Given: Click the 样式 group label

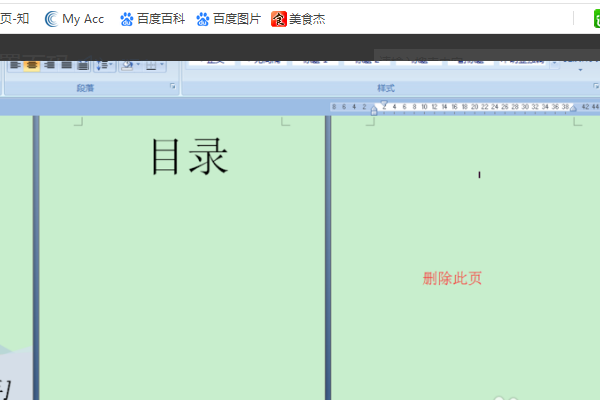Looking at the screenshot, I should (x=386, y=88).
